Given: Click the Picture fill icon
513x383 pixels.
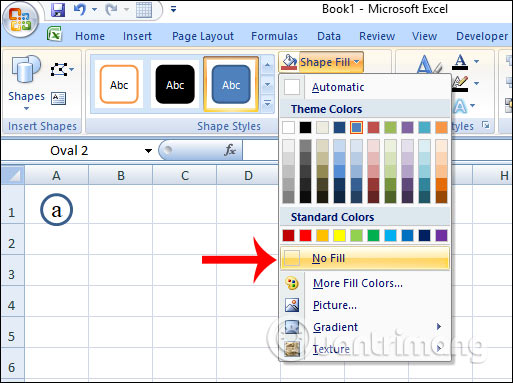Looking at the screenshot, I should click(292, 305).
